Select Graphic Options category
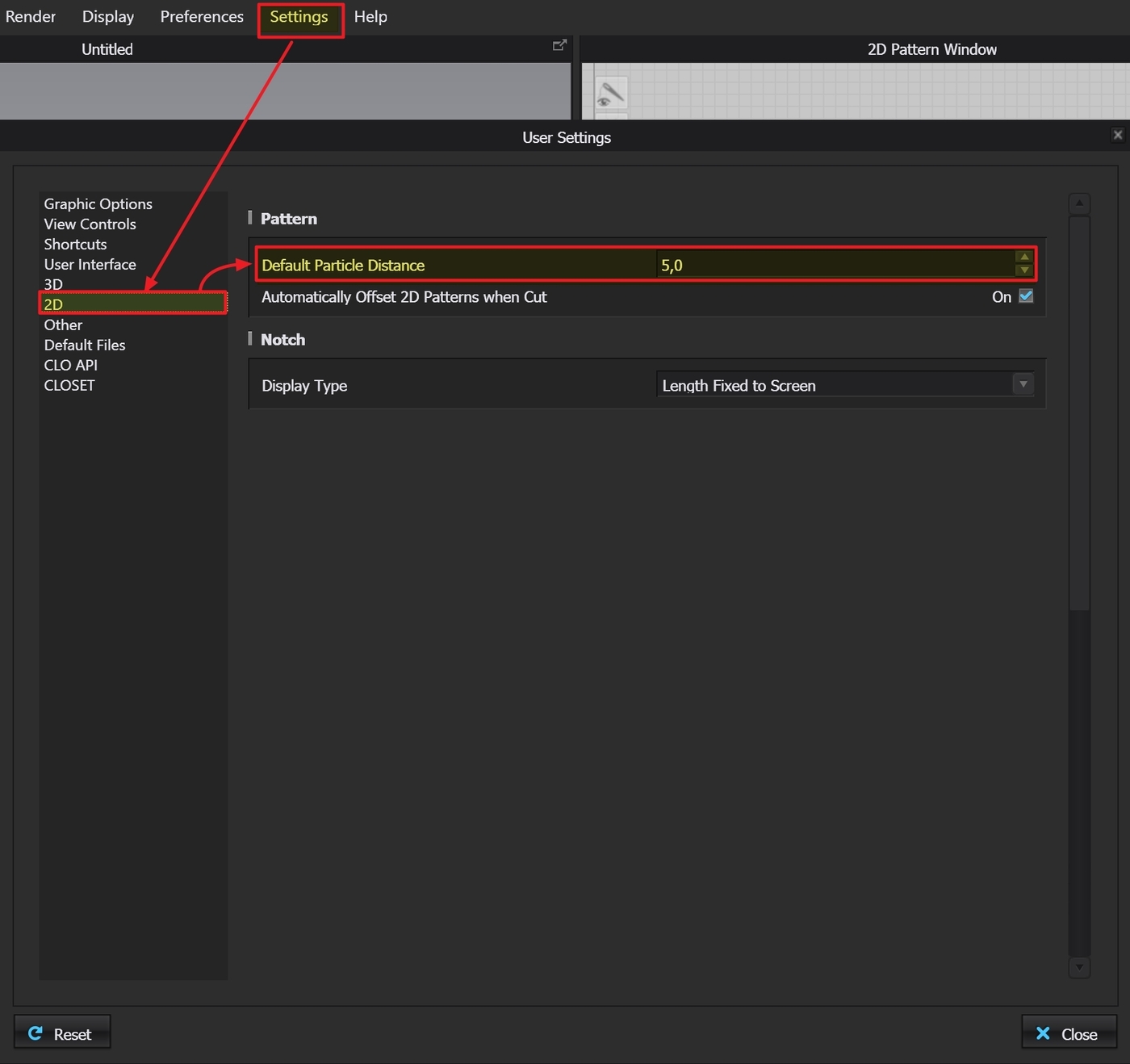Screen dimensions: 1130x1064 point(98,204)
